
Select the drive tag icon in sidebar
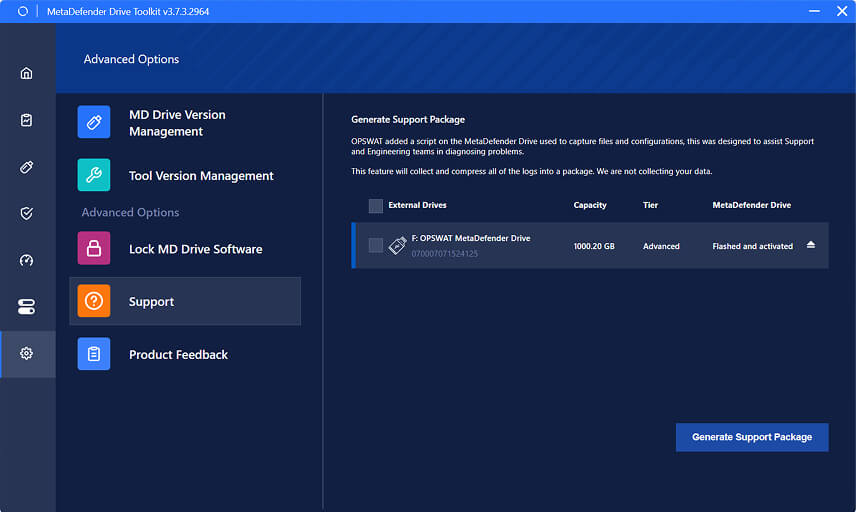click(x=27, y=167)
